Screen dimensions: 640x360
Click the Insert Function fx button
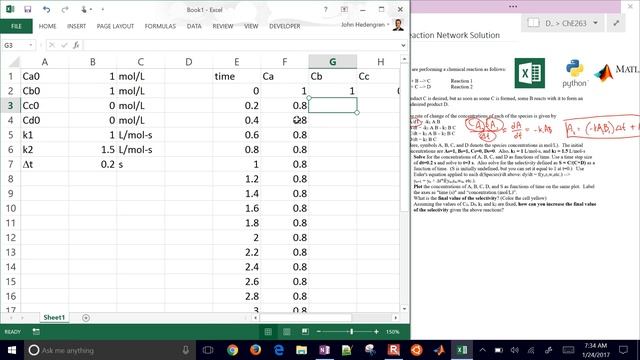[x=76, y=45]
